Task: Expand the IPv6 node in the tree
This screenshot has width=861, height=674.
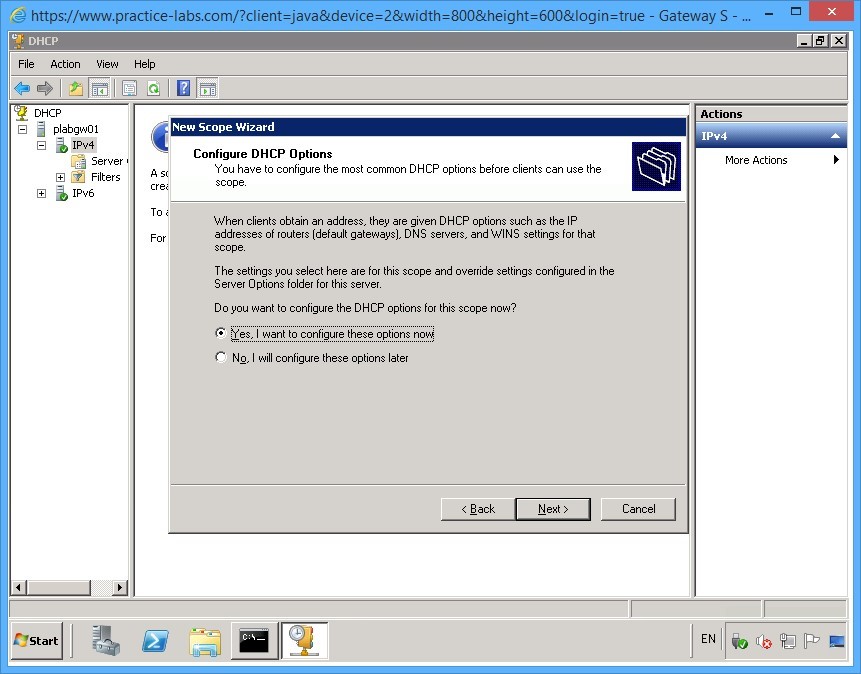Action: click(41, 193)
